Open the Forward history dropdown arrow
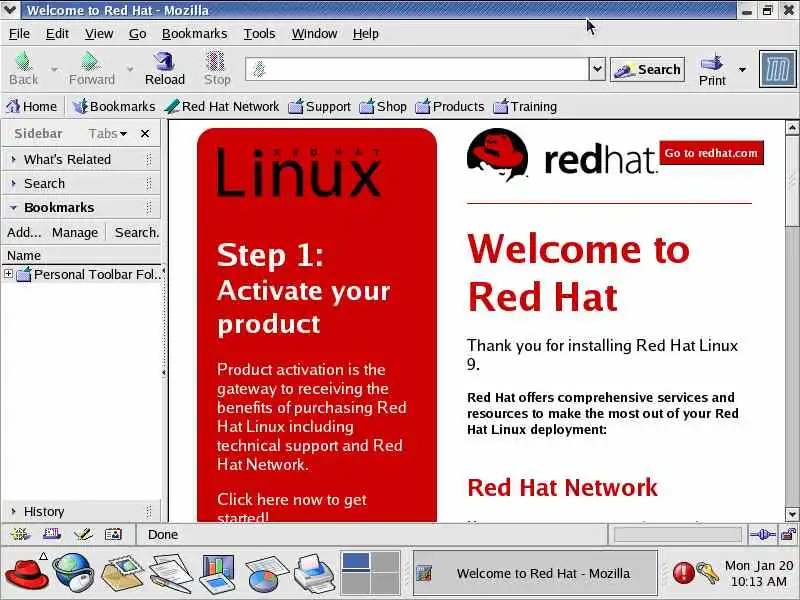 (130, 69)
